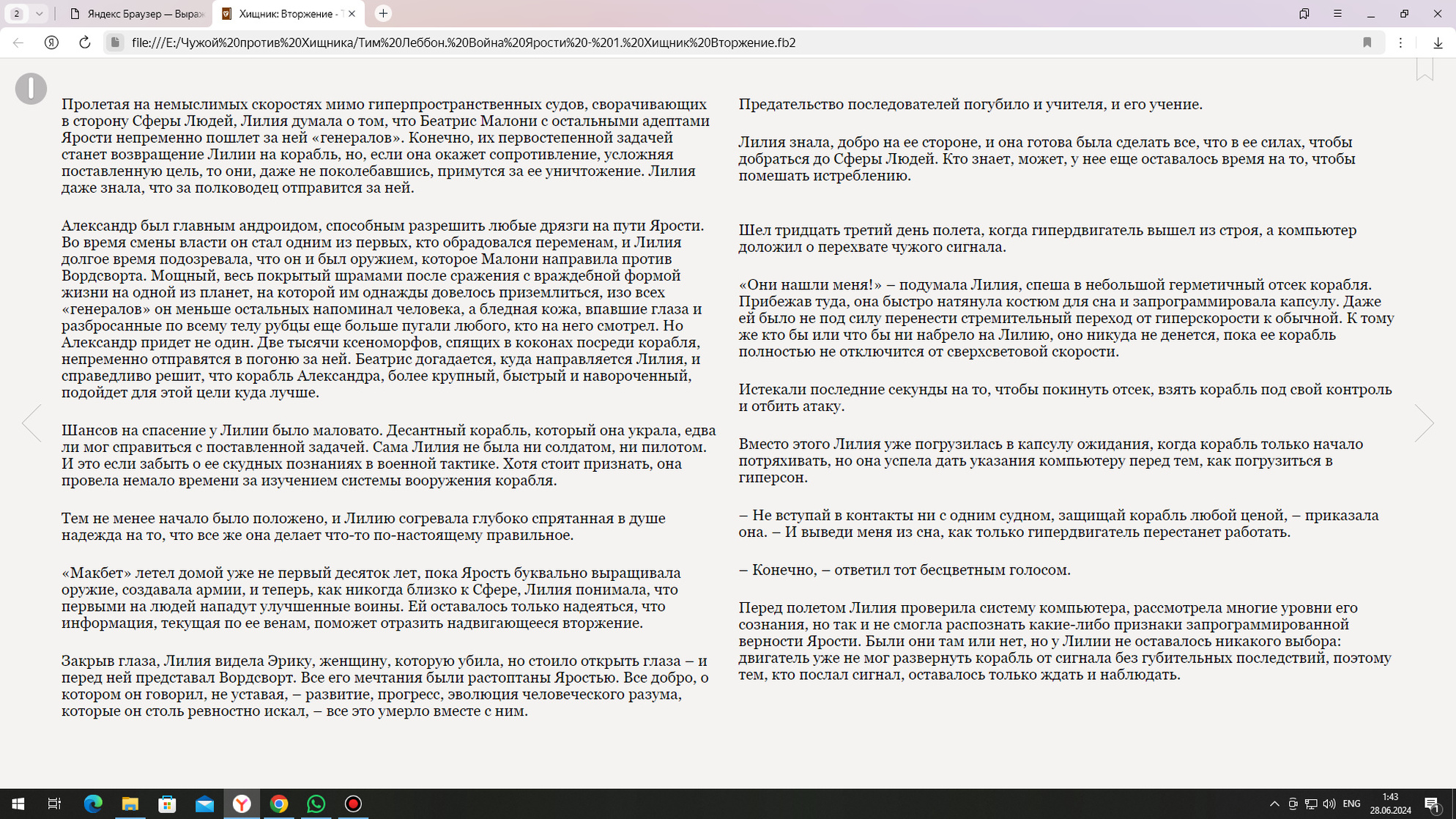
Task: Open the network status tray icon
Action: point(1311,804)
